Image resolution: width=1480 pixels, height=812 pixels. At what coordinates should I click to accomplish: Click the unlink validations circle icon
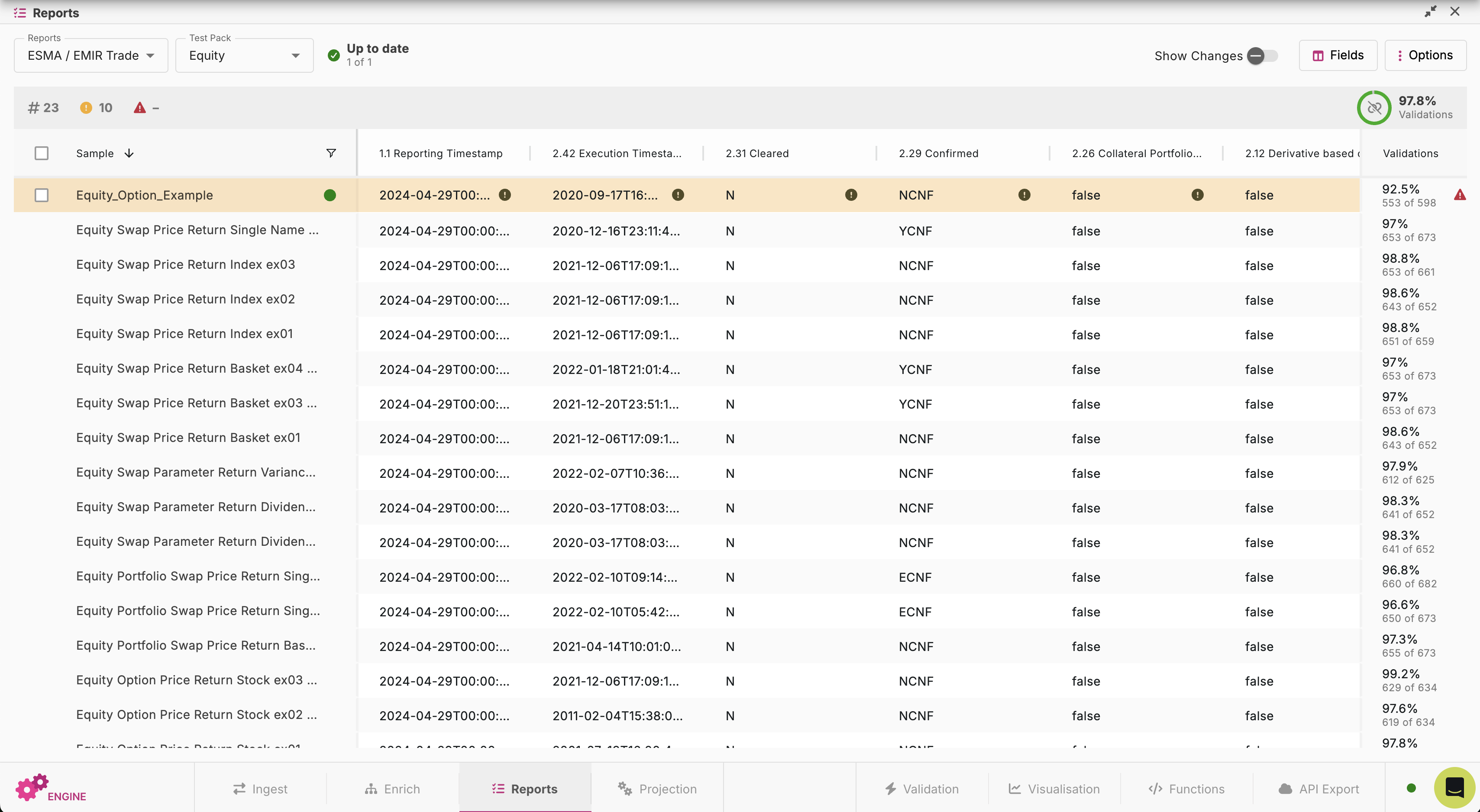[1374, 107]
